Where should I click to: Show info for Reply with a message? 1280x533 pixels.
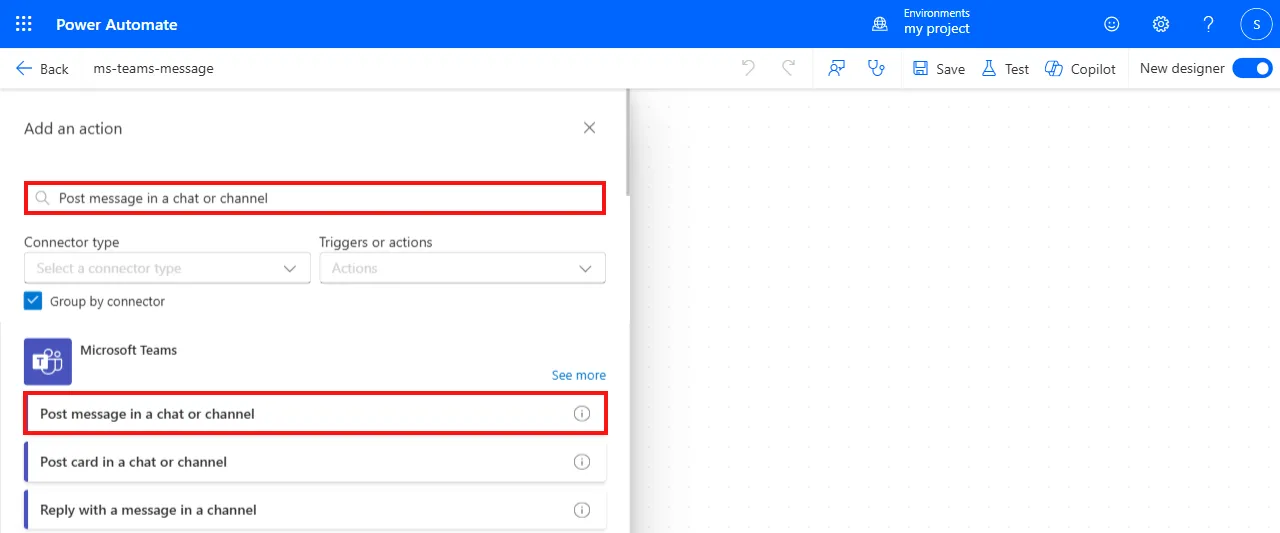(582, 510)
